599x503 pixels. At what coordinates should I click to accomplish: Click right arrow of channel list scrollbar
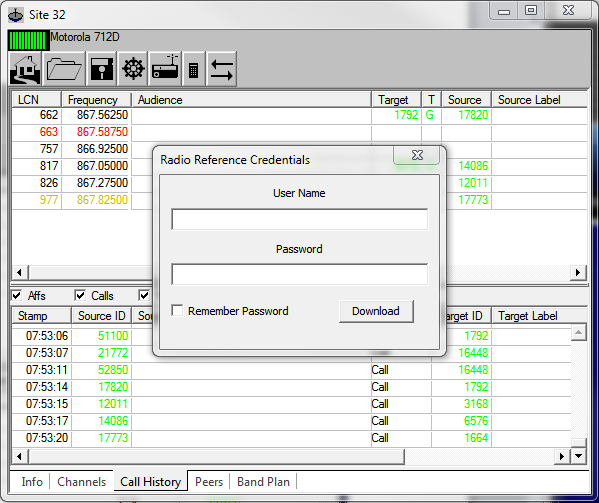click(x=578, y=272)
